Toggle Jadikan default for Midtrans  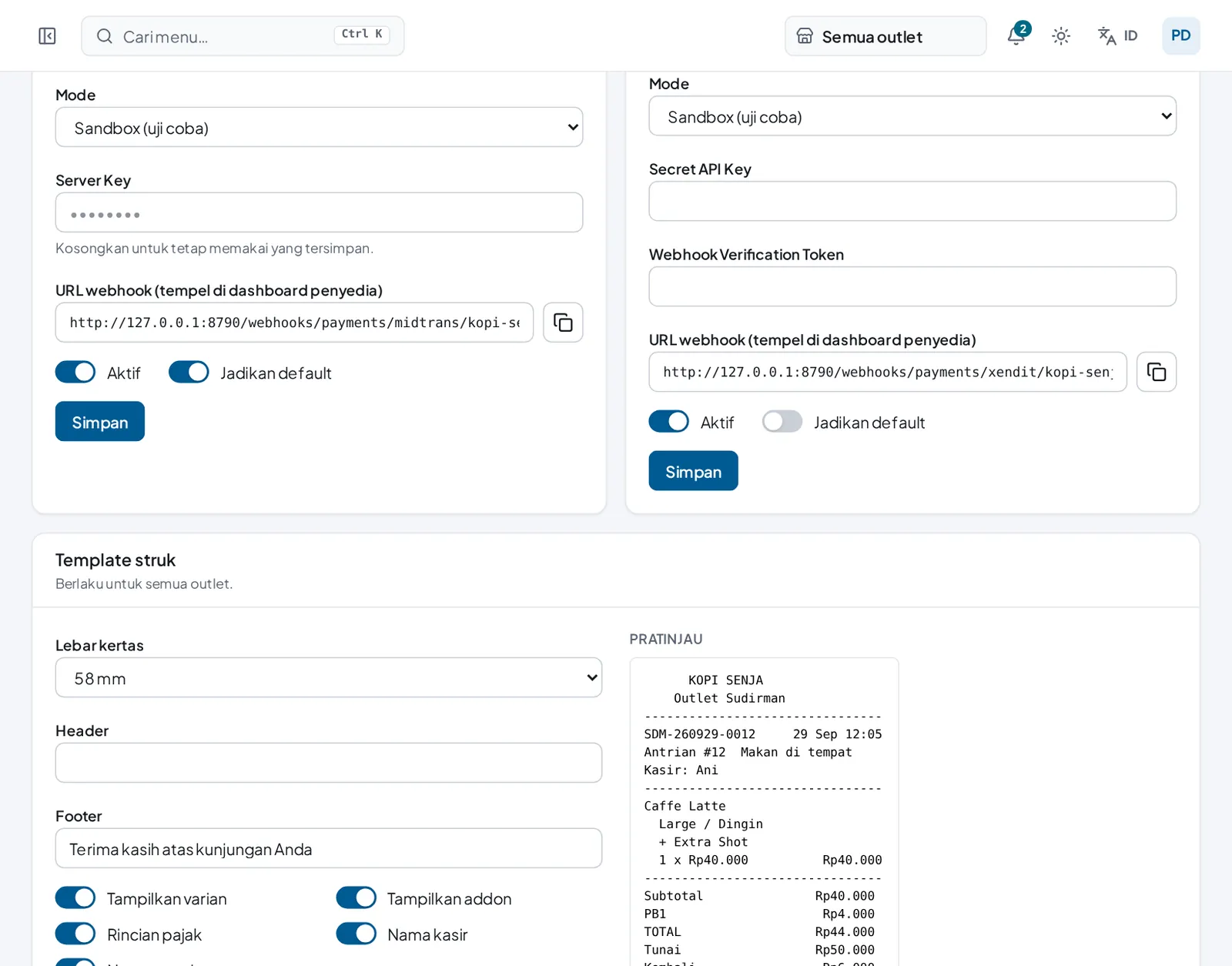189,372
